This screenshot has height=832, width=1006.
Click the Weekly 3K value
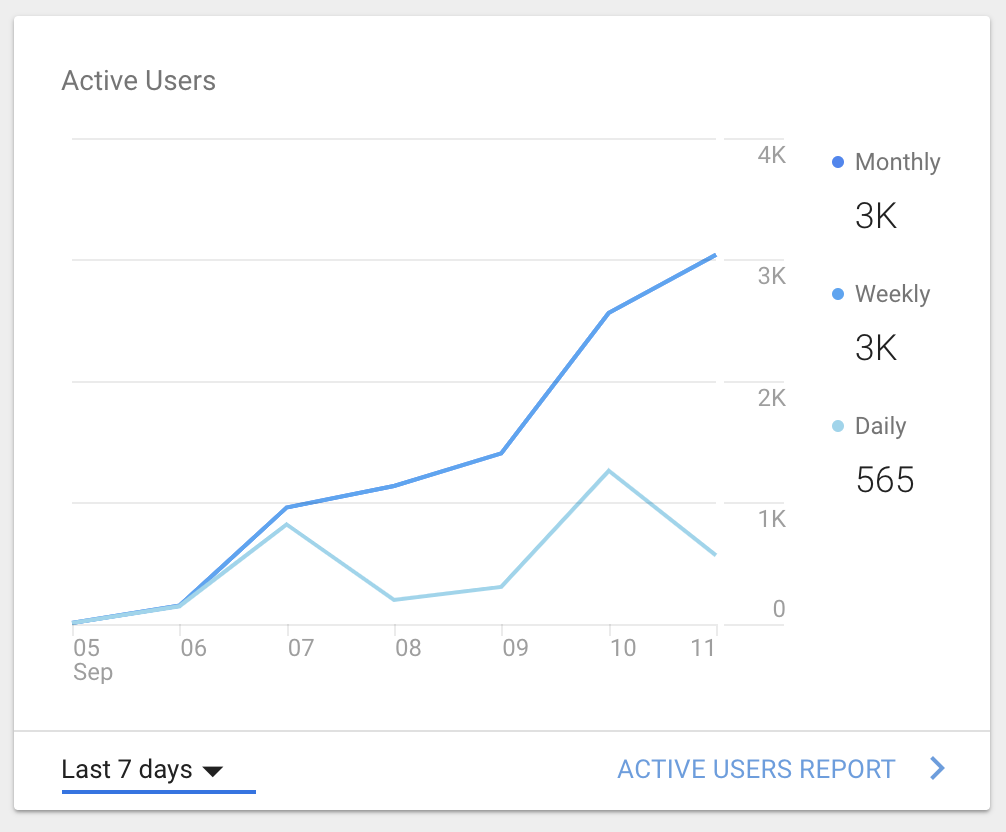pos(876,348)
